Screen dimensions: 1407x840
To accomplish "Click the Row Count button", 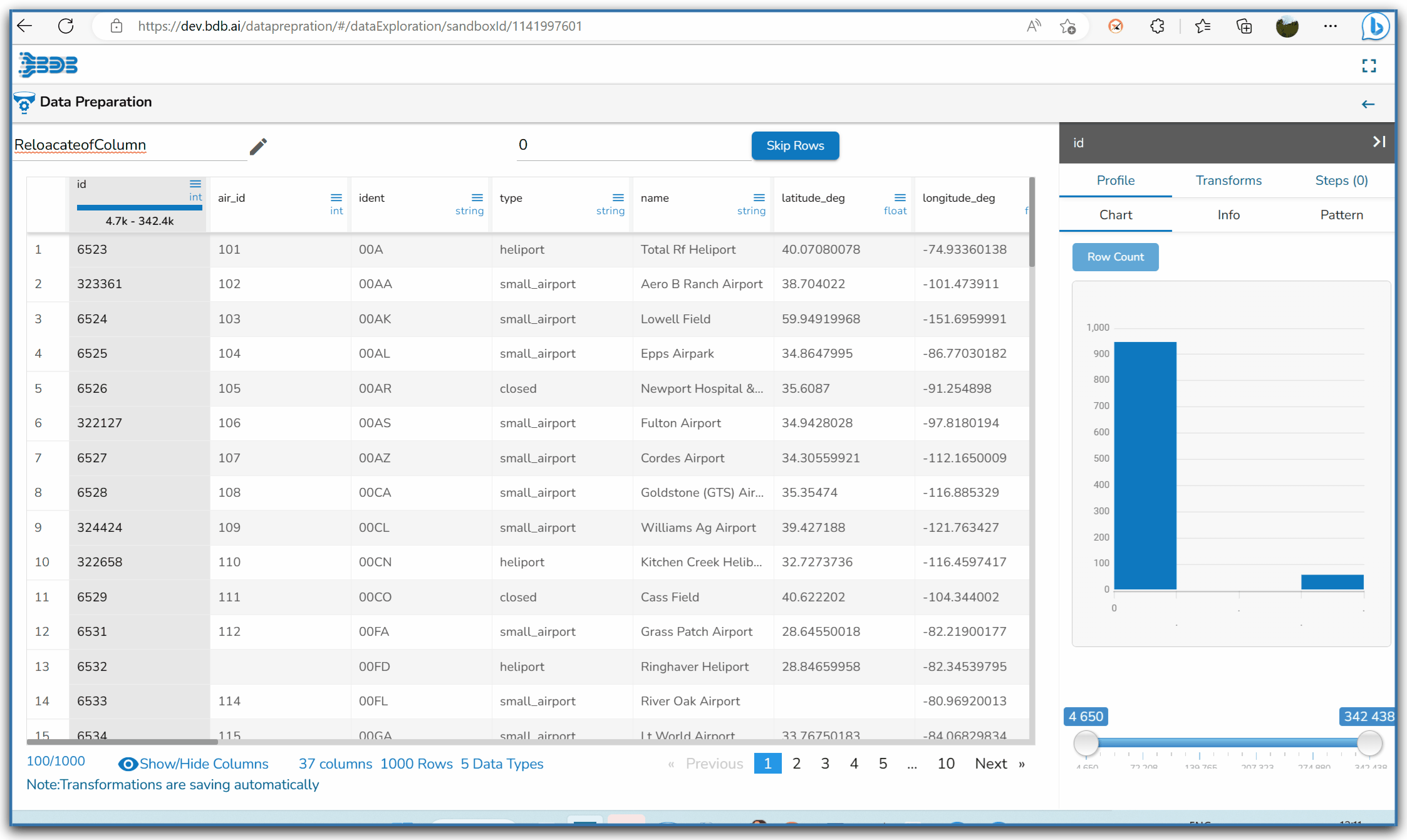I will click(1114, 257).
